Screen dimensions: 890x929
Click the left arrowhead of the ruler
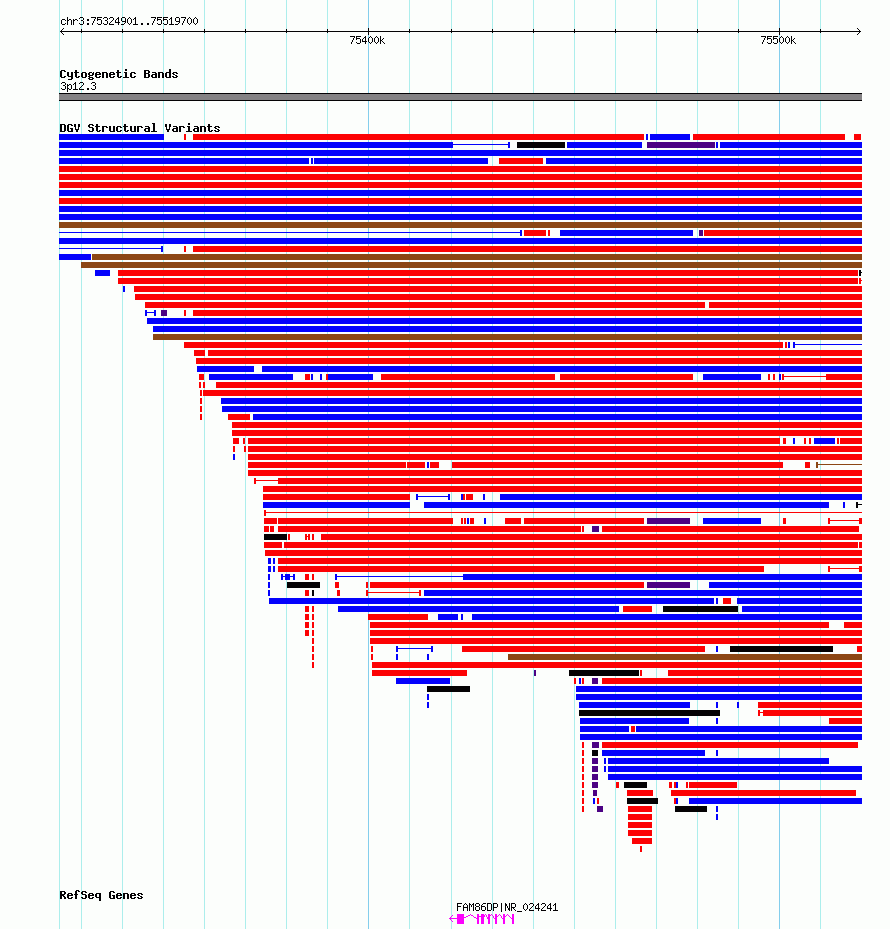(x=62, y=31)
